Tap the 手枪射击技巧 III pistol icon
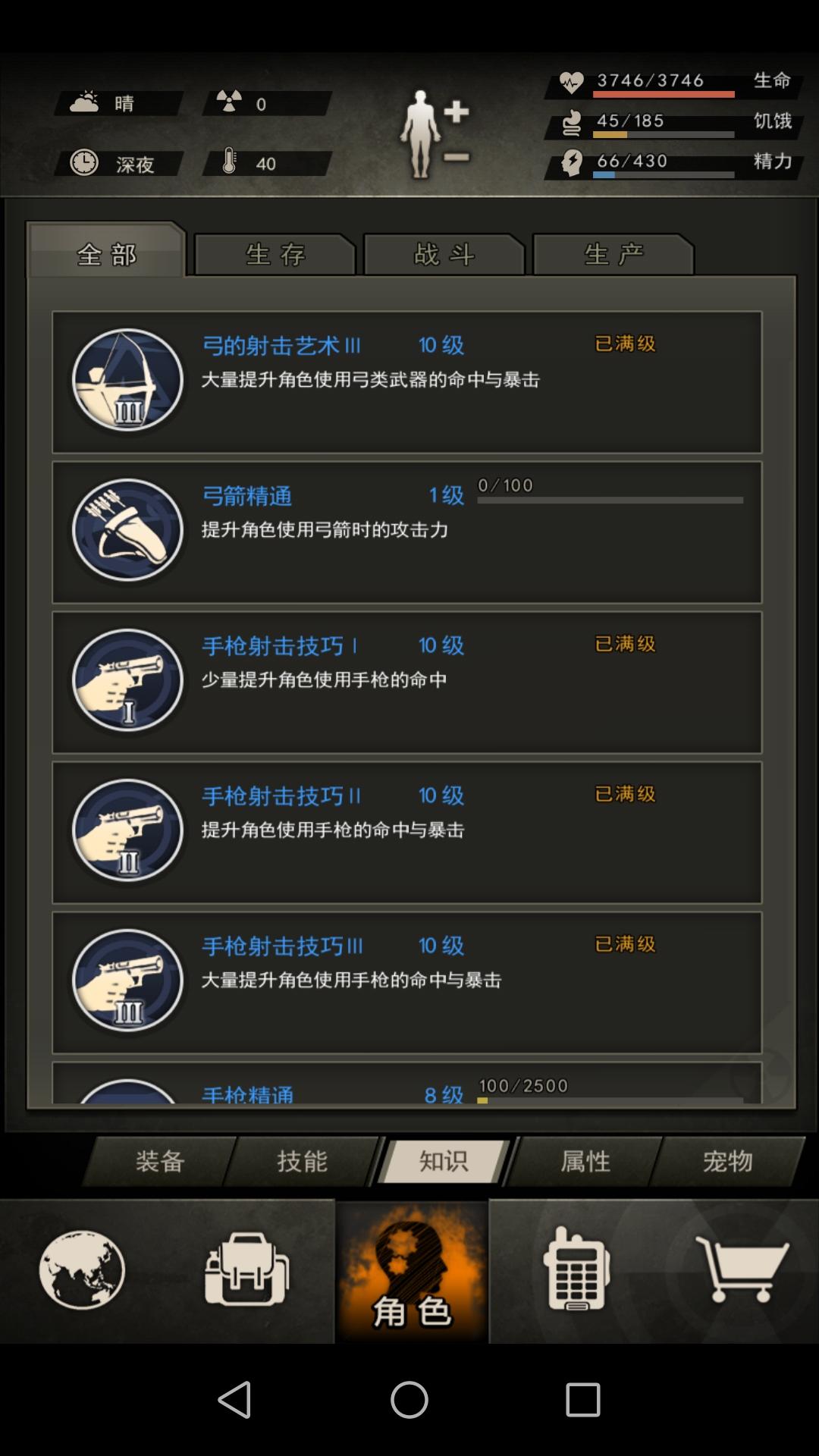Viewport: 819px width, 1456px height. tap(127, 981)
